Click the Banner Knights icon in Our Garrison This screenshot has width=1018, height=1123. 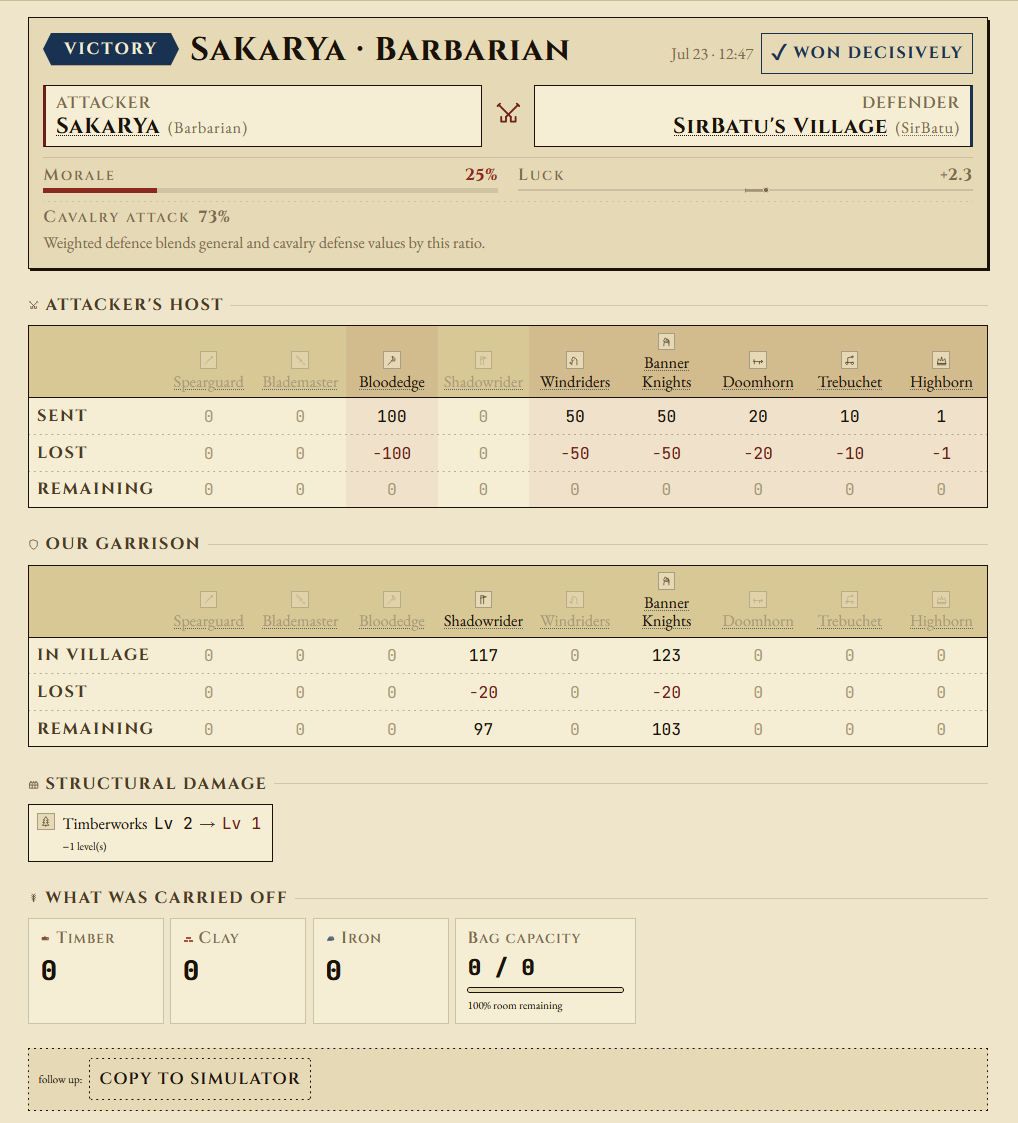666,582
